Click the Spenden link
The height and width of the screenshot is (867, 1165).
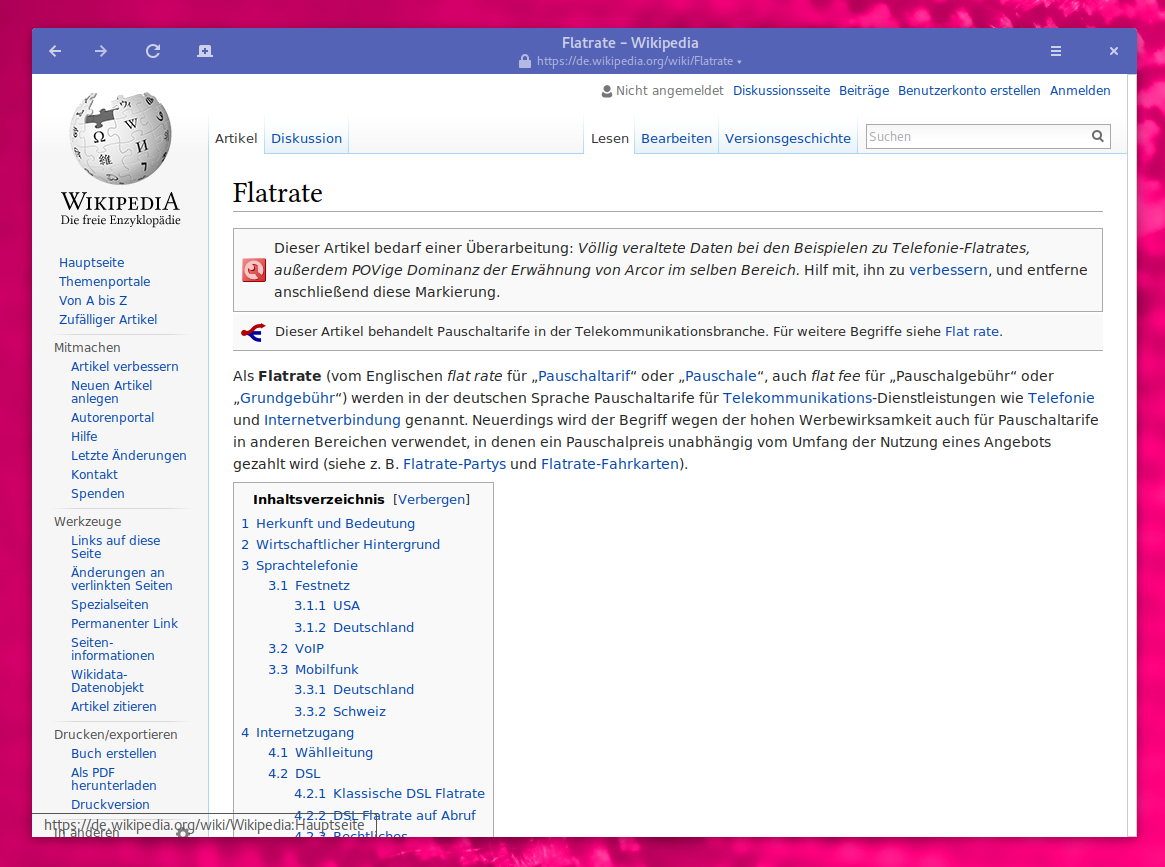click(97, 493)
